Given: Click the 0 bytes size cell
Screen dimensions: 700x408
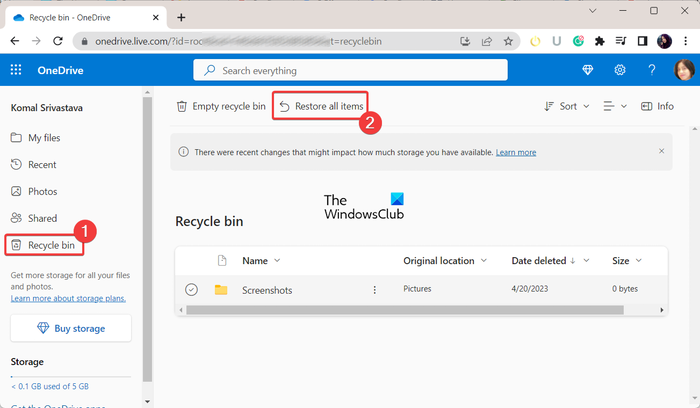Looking at the screenshot, I should 625,289.
